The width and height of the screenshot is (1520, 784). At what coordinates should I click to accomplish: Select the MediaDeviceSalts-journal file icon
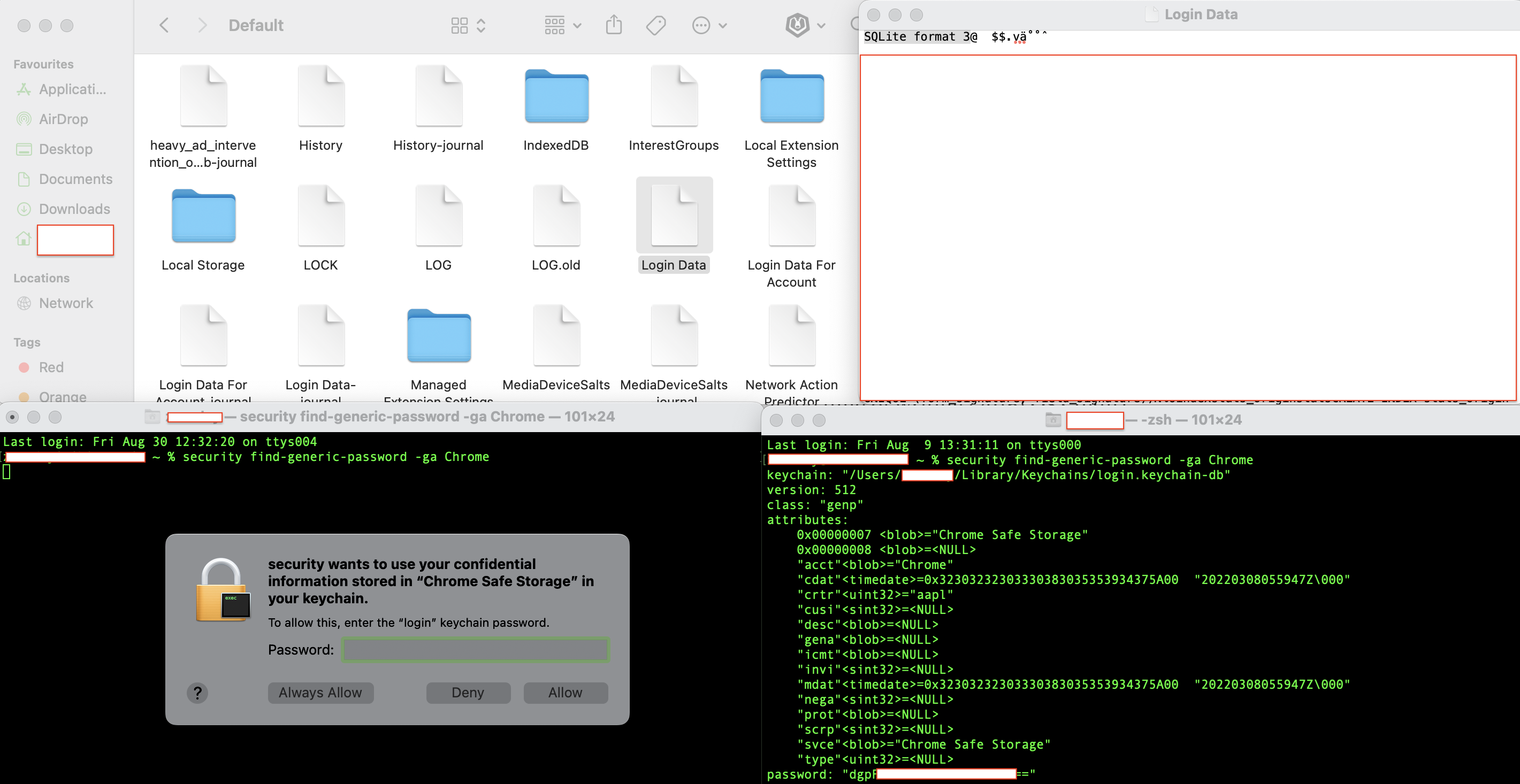click(674, 335)
